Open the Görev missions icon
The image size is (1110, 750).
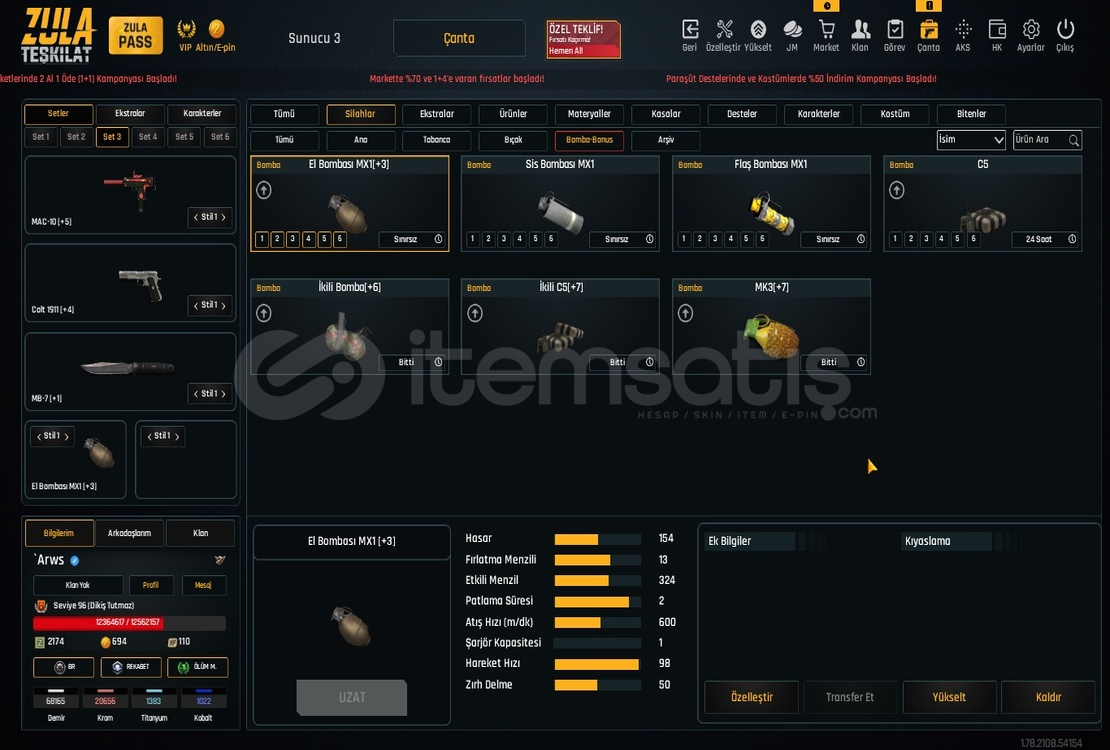coord(895,30)
